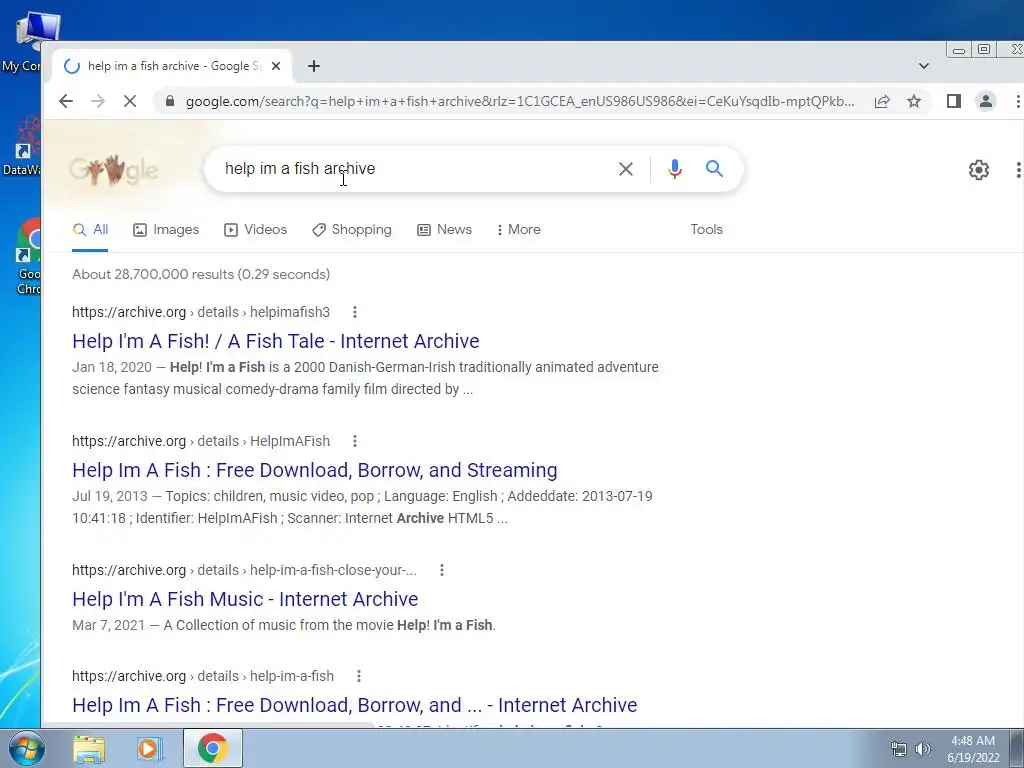Click the Chrome address bar URL

click(520, 101)
